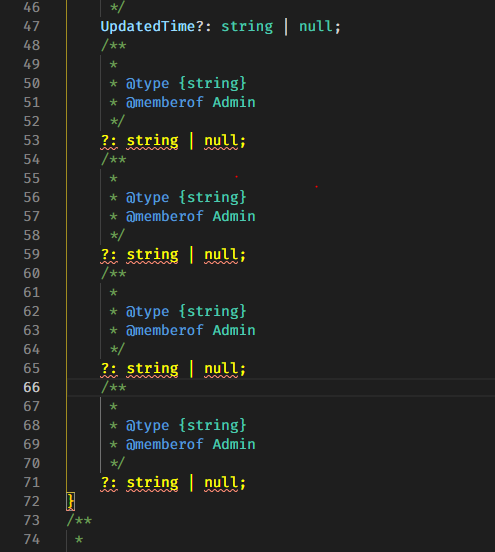Click Admin in the comment on line 69
The height and width of the screenshot is (552, 495).
[234, 445]
